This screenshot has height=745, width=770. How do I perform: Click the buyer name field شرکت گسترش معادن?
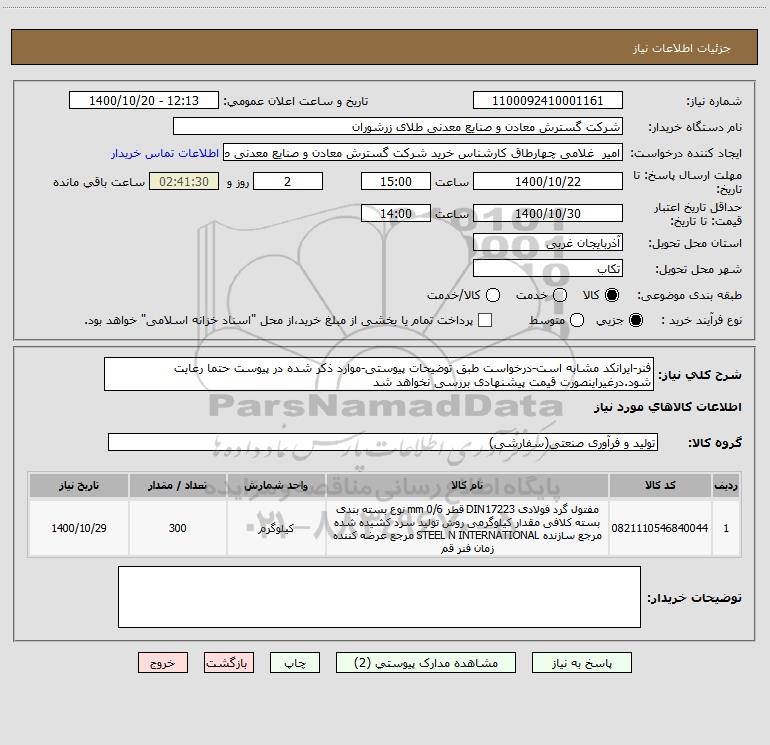pos(398,127)
